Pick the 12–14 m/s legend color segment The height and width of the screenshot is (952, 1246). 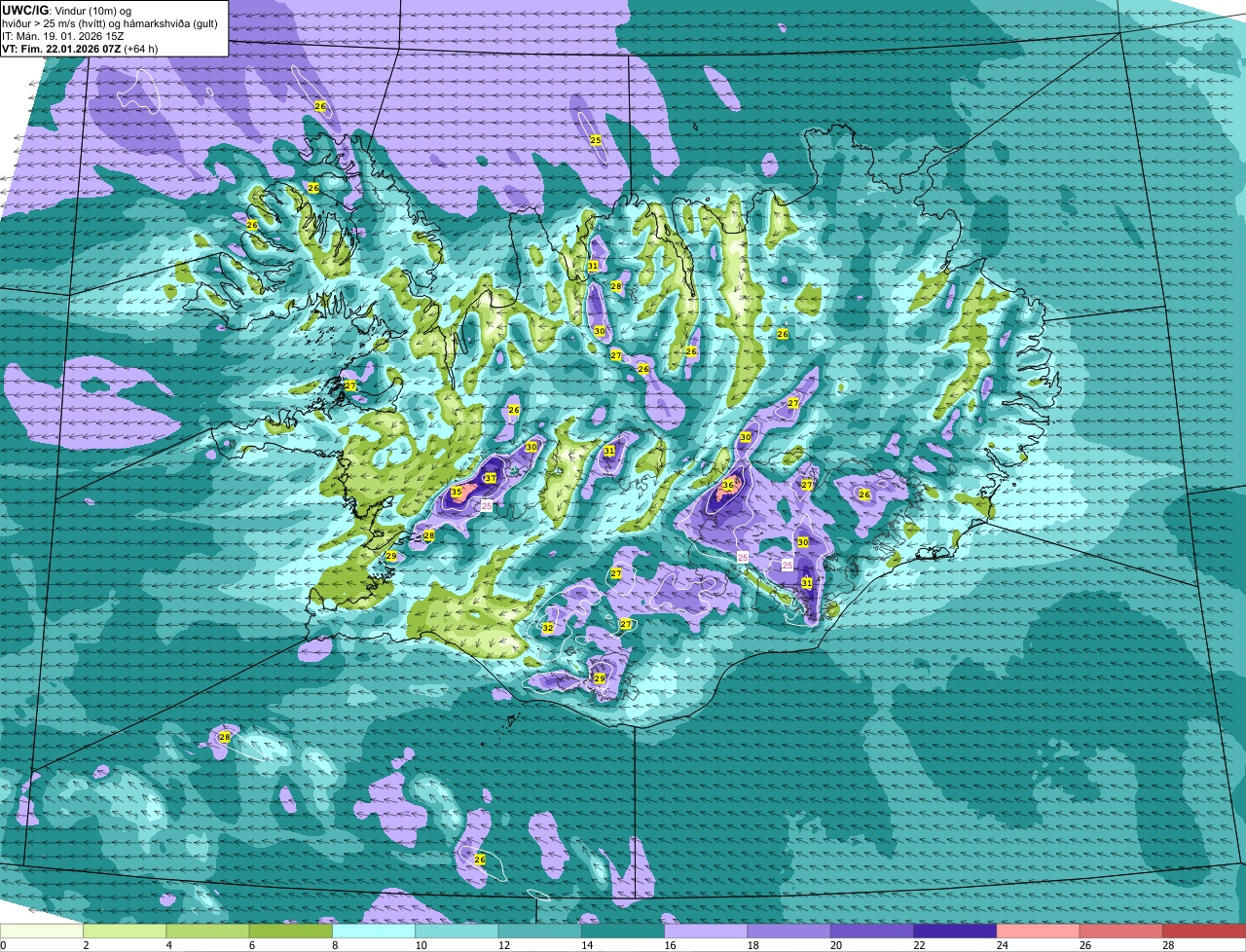click(540, 932)
